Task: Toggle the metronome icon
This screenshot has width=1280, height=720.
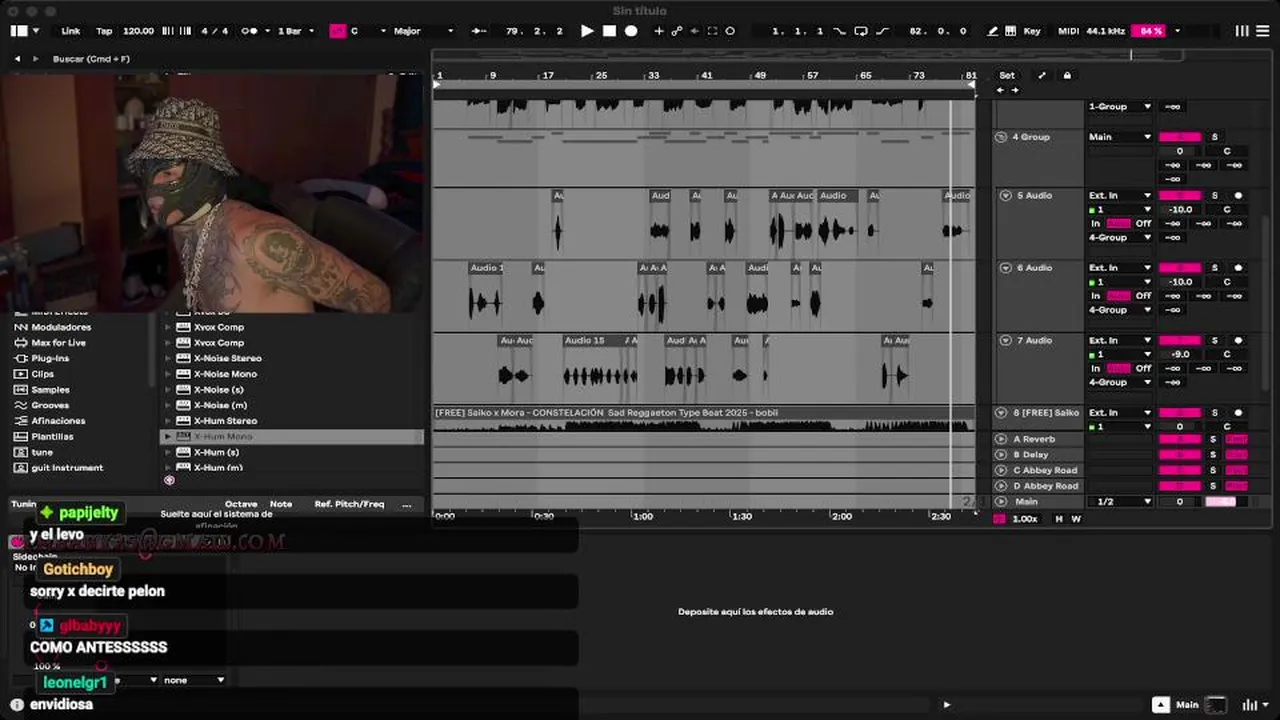Action: (250, 31)
